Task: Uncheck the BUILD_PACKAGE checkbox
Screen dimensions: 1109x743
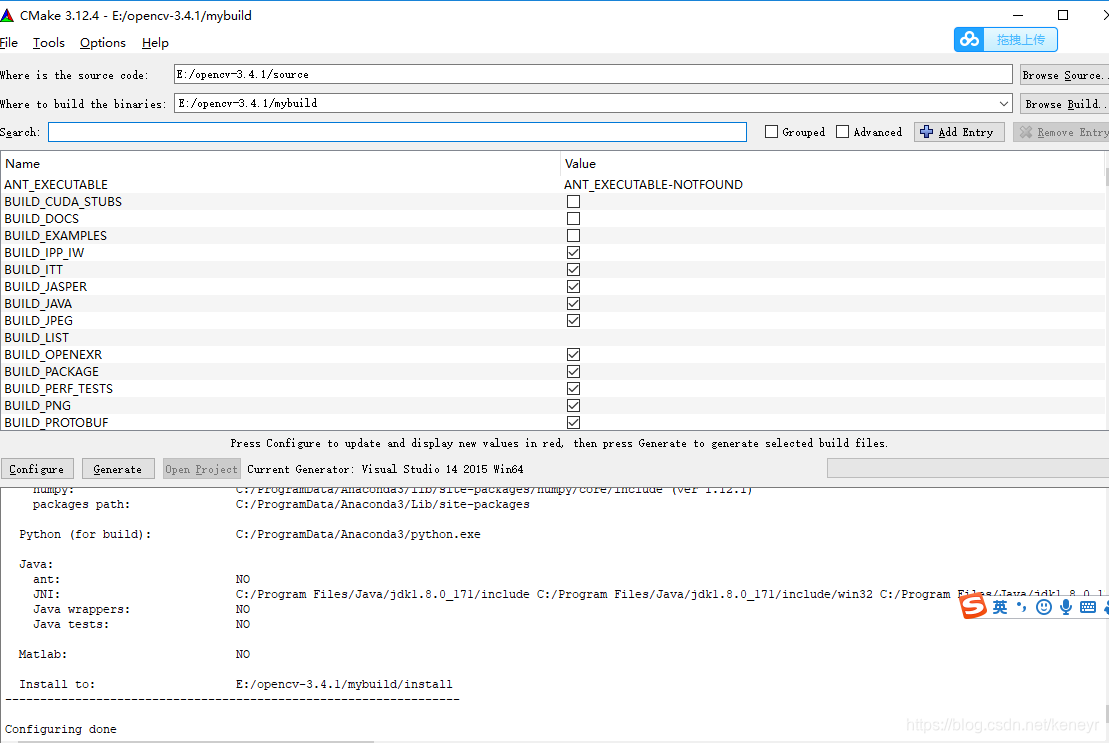Action: point(574,371)
